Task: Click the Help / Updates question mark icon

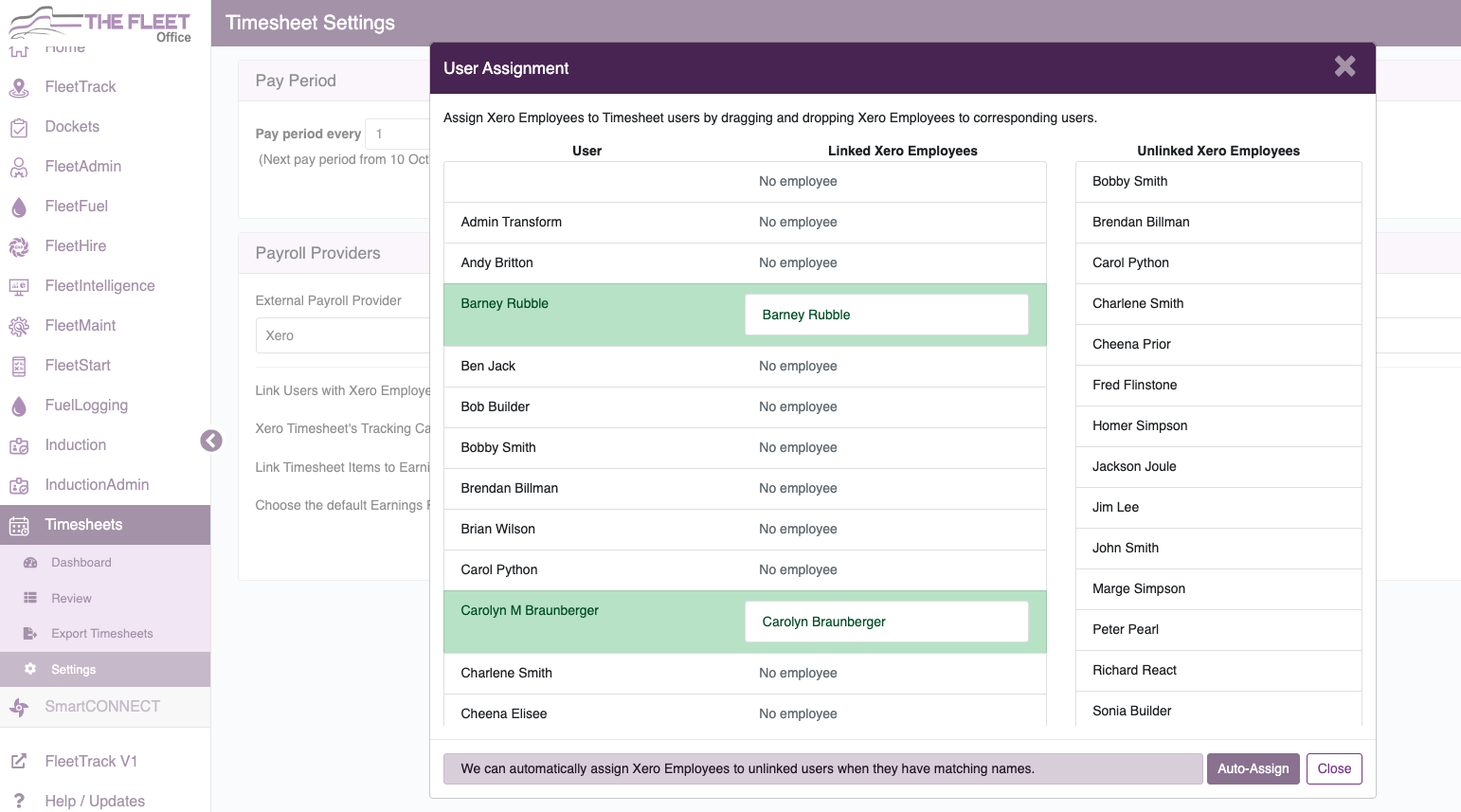Action: [x=20, y=801]
